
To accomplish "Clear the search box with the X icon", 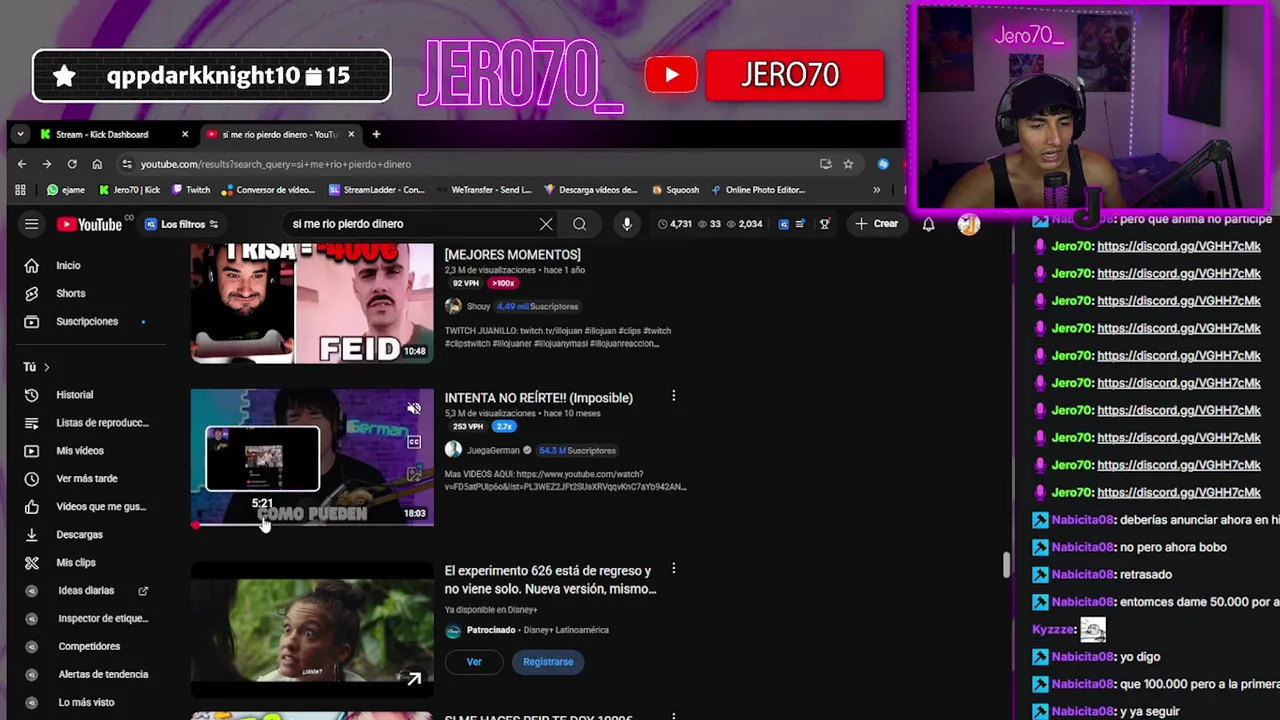I will [546, 224].
